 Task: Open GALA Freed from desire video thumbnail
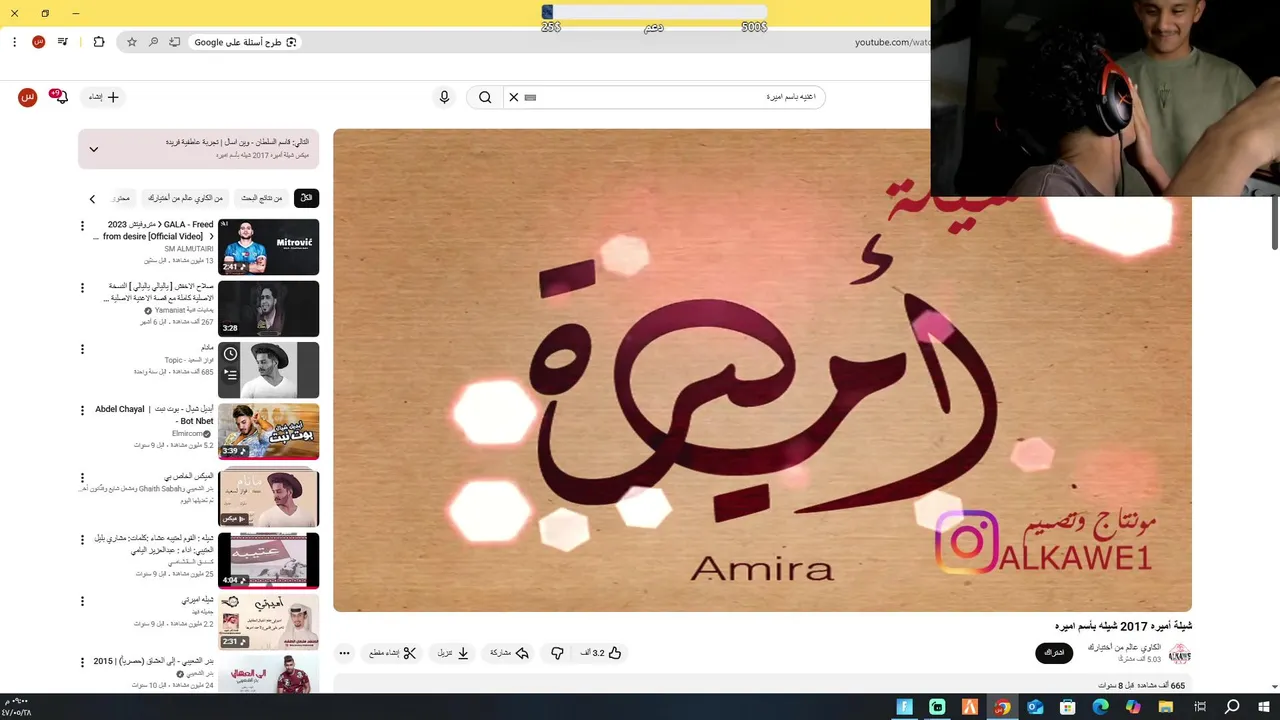pos(268,247)
